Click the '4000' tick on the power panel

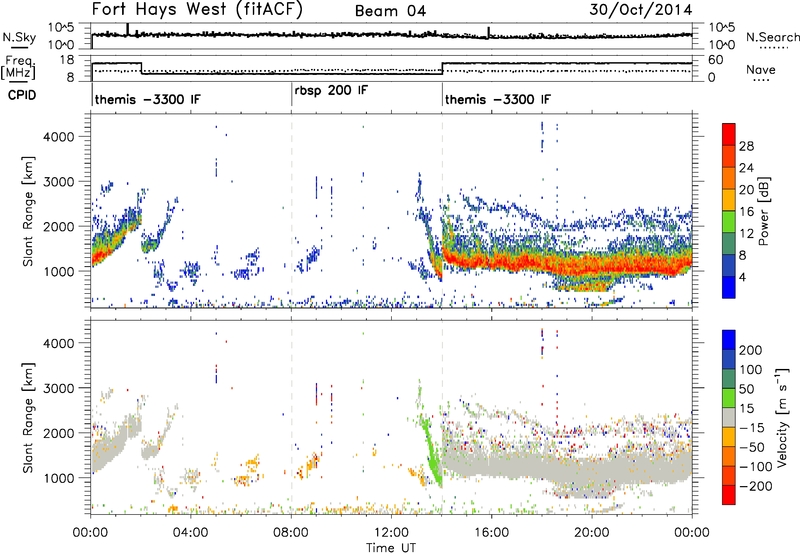pos(58,137)
